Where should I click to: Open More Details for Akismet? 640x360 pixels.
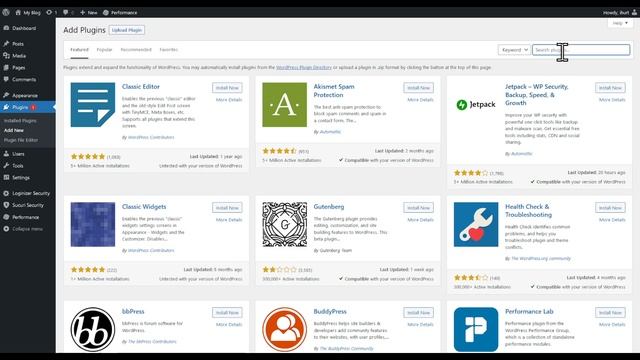tap(420, 100)
